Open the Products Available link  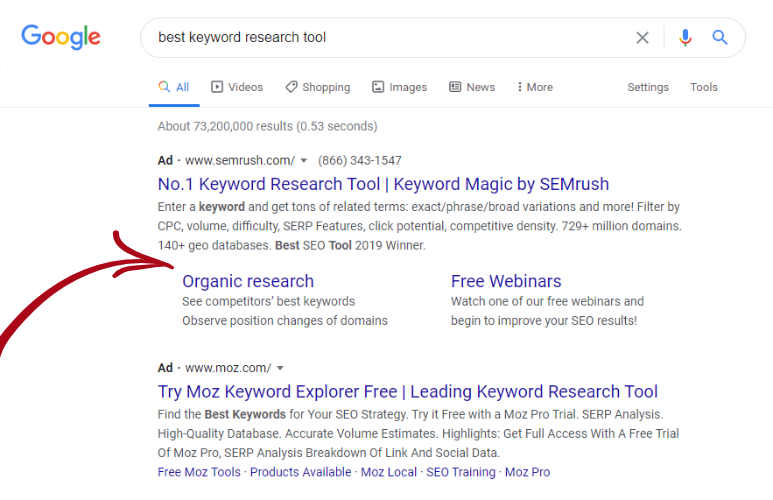(x=301, y=472)
